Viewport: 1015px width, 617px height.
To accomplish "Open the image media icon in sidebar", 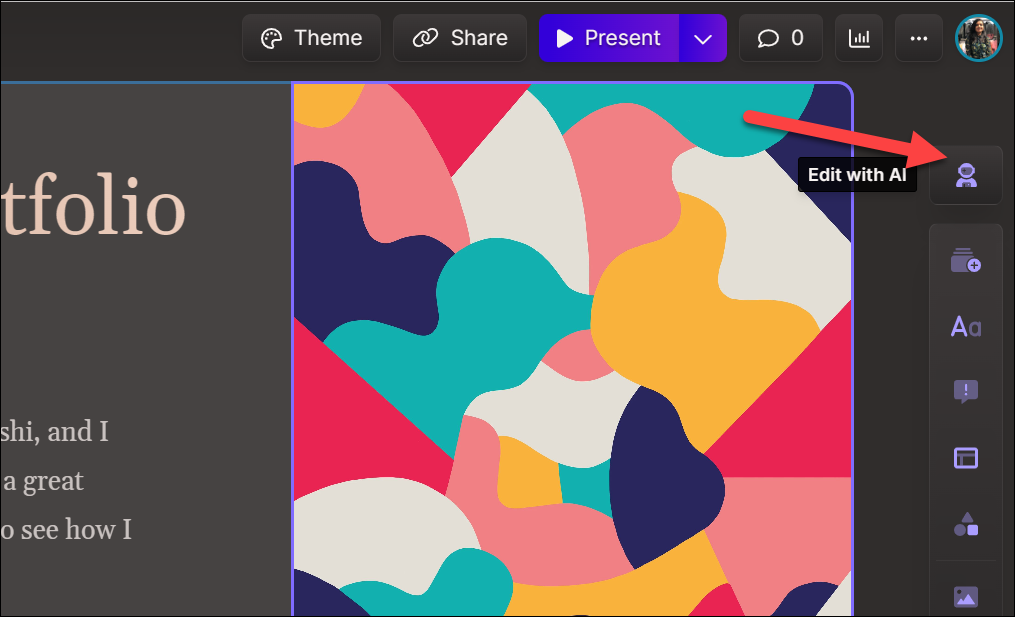I will pos(965,596).
